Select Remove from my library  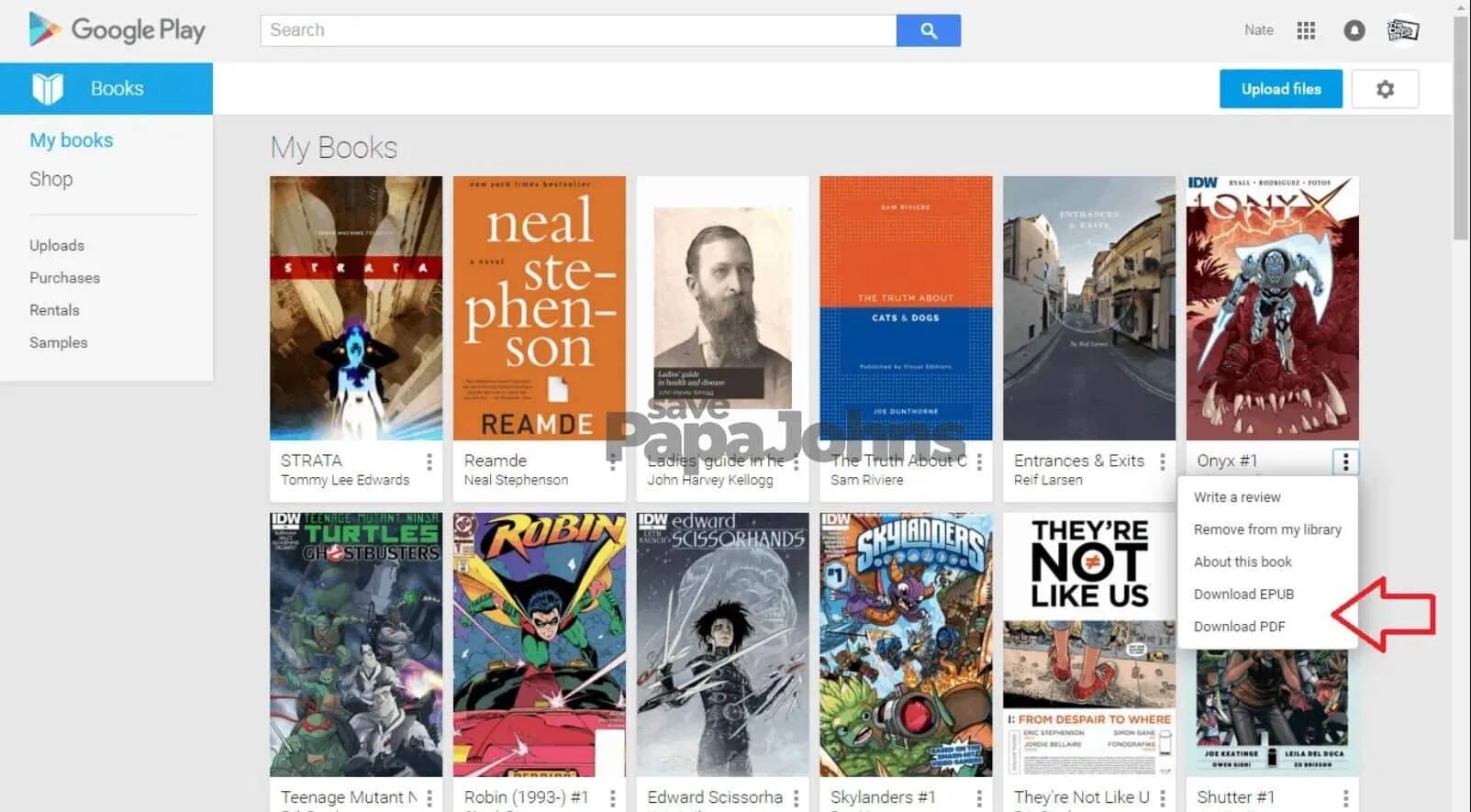click(1267, 529)
